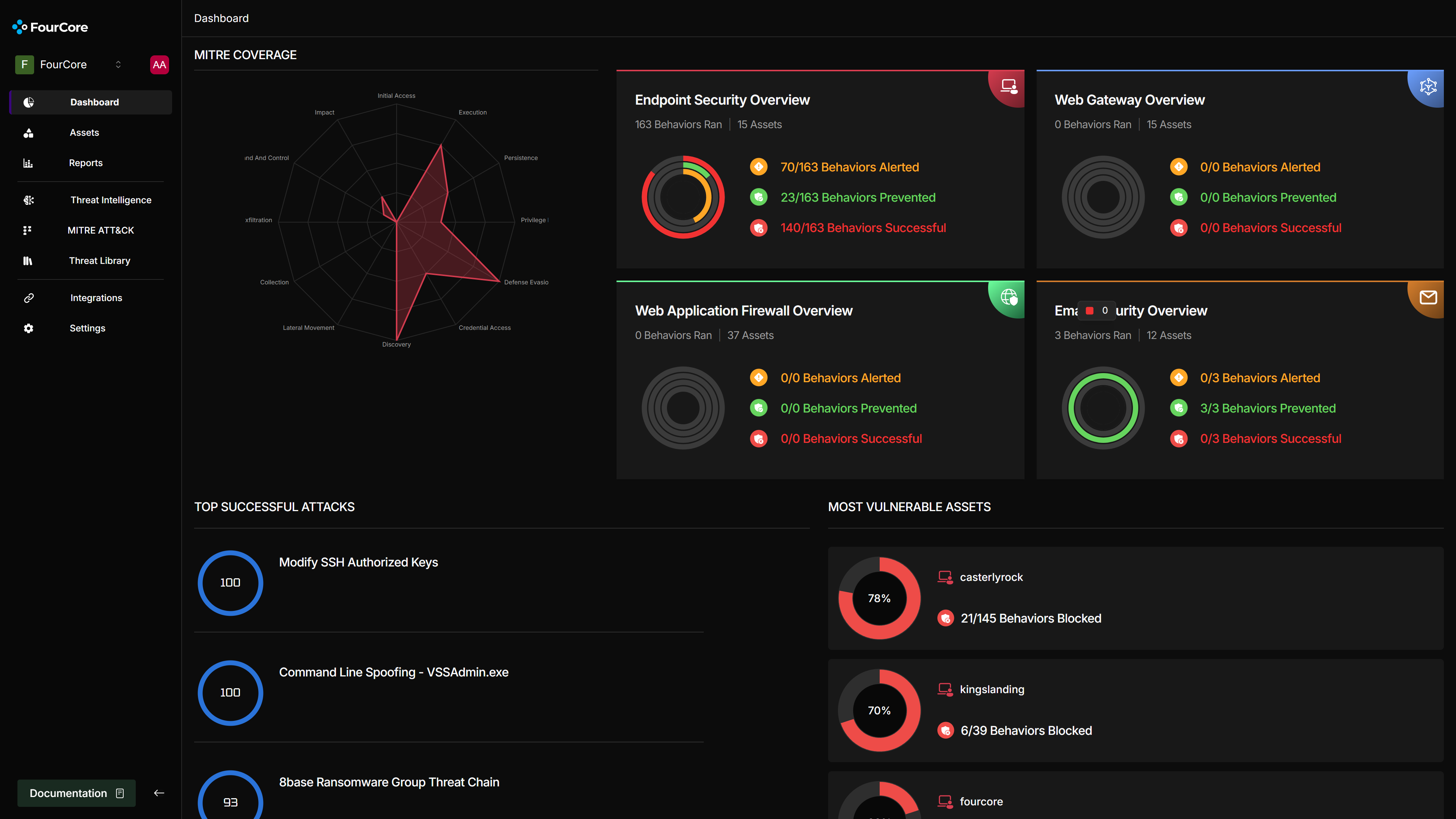1456x819 pixels.
Task: Click the Settings gear icon
Action: 28,328
